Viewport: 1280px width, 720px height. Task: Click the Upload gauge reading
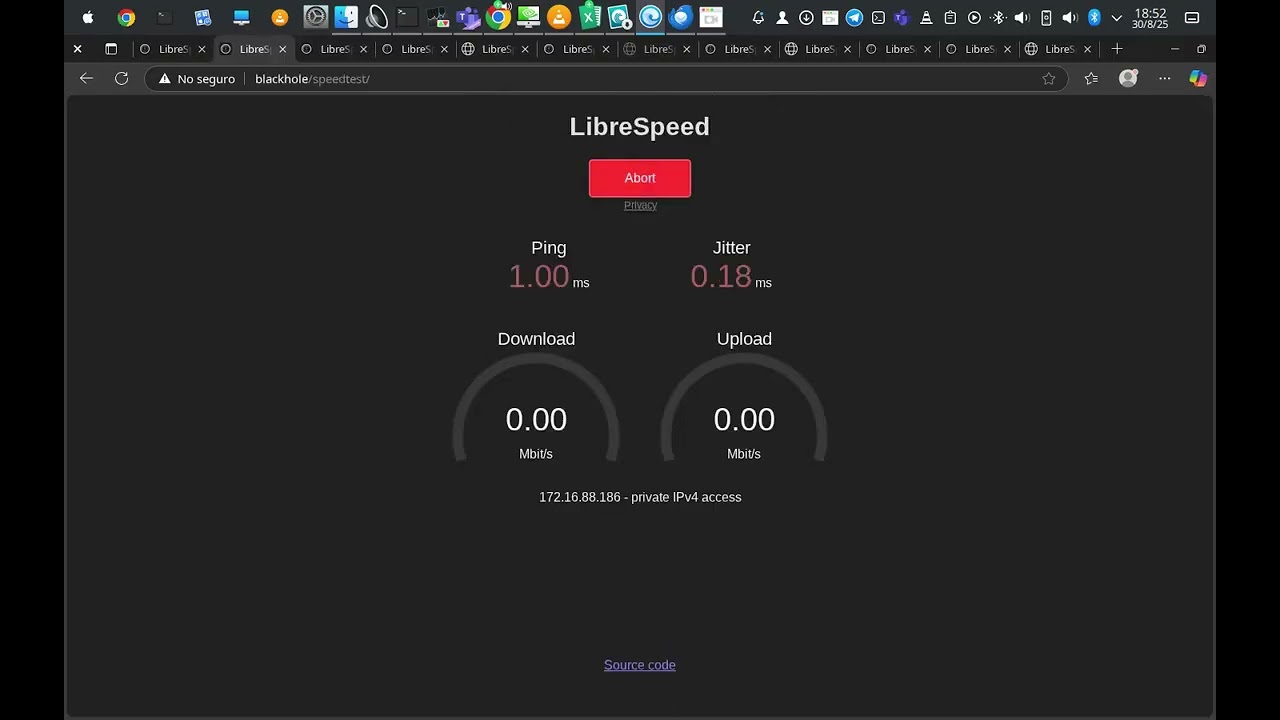(x=744, y=419)
